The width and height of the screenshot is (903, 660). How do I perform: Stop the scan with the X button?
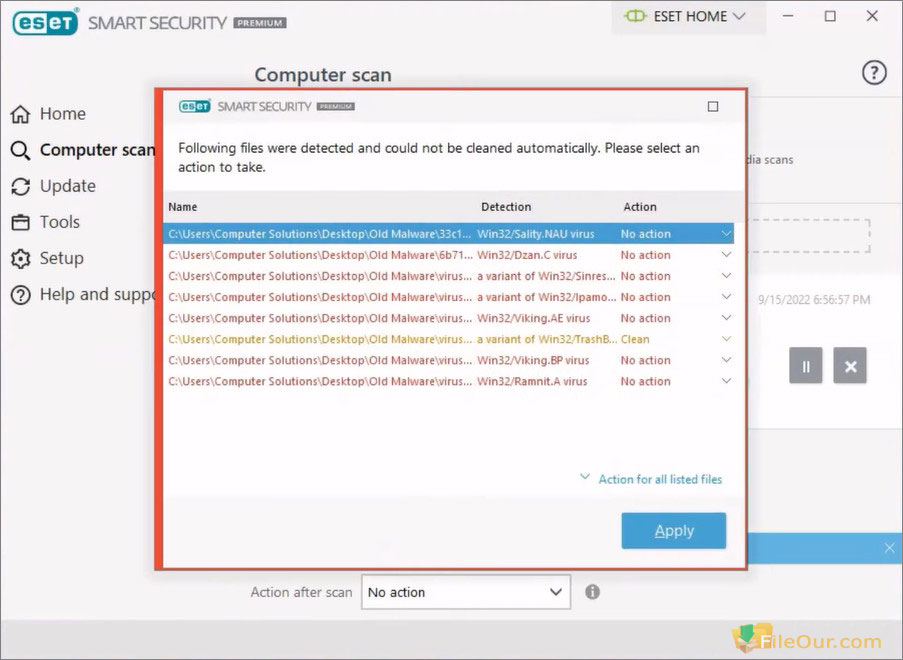850,366
